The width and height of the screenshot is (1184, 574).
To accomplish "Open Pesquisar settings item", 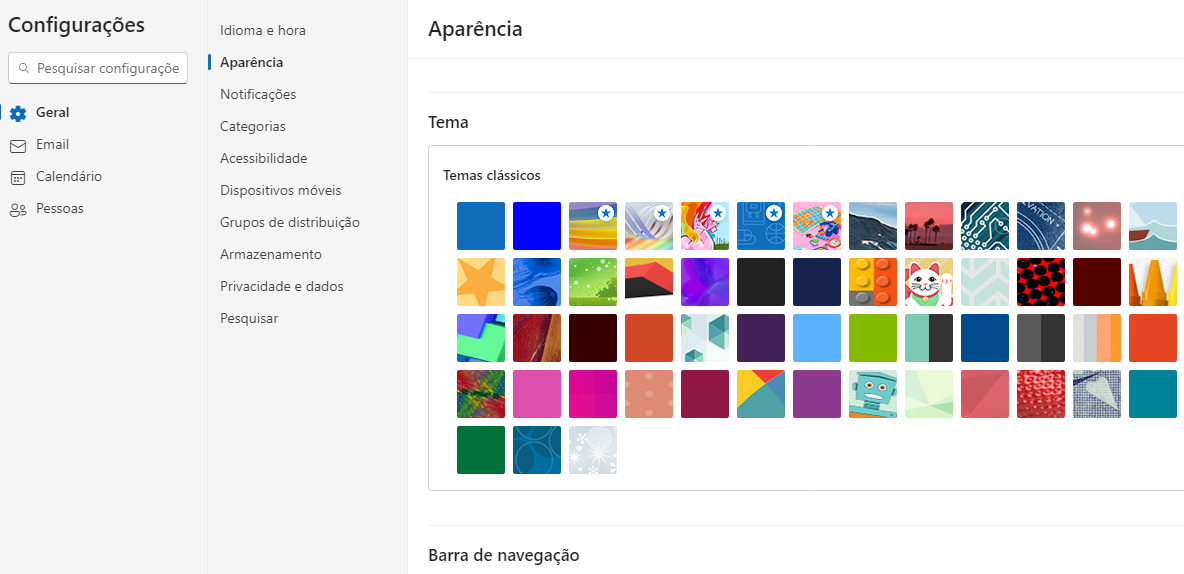I will 248,318.
